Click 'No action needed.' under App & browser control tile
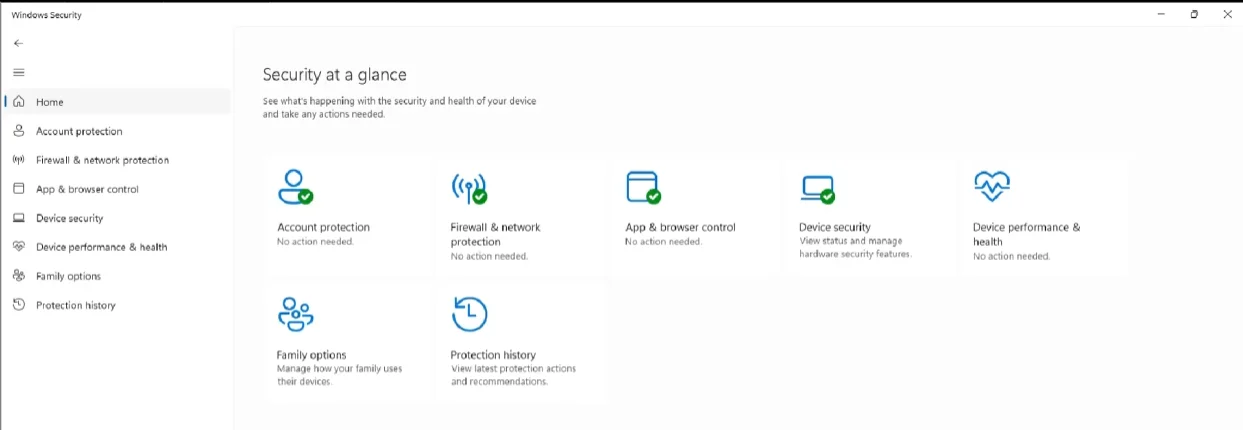 pyautogui.click(x=663, y=242)
